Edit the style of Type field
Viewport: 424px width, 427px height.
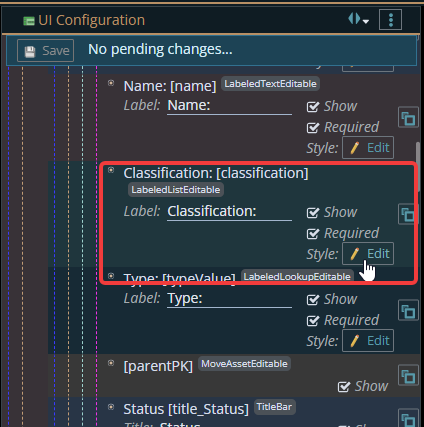(368, 341)
